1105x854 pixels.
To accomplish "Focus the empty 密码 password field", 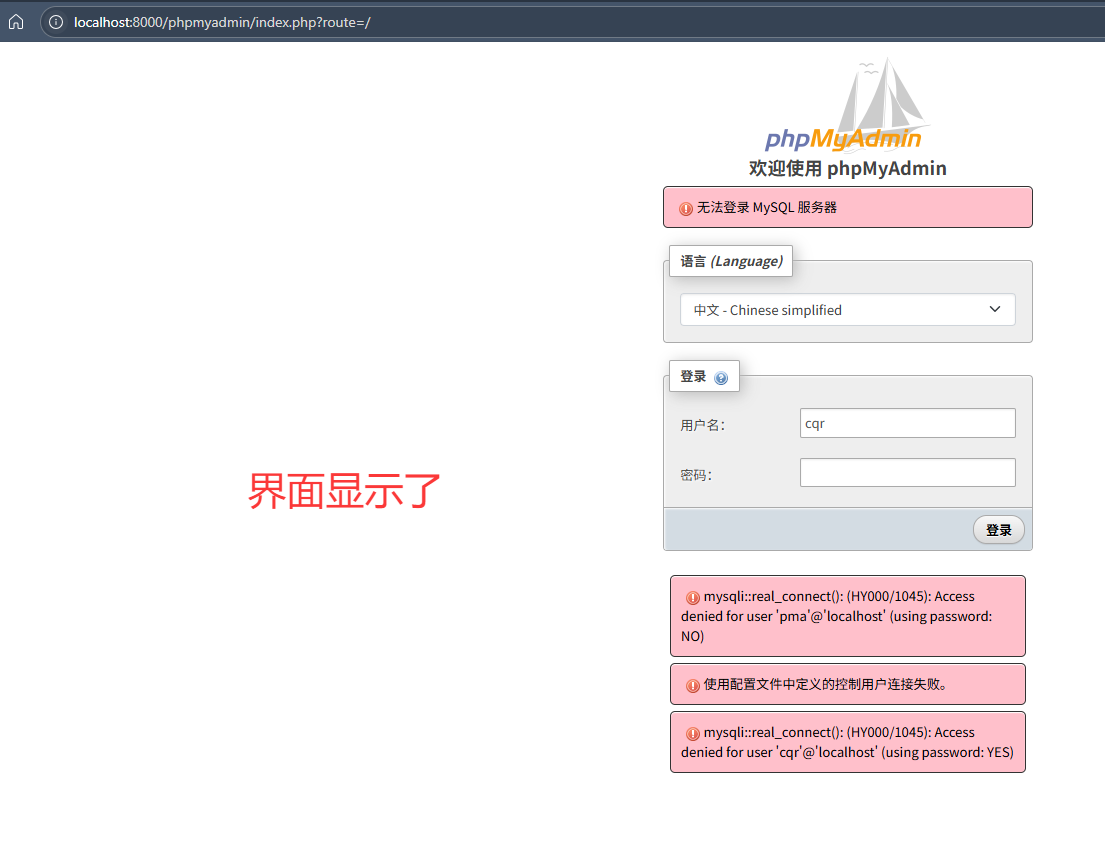I will click(x=908, y=472).
